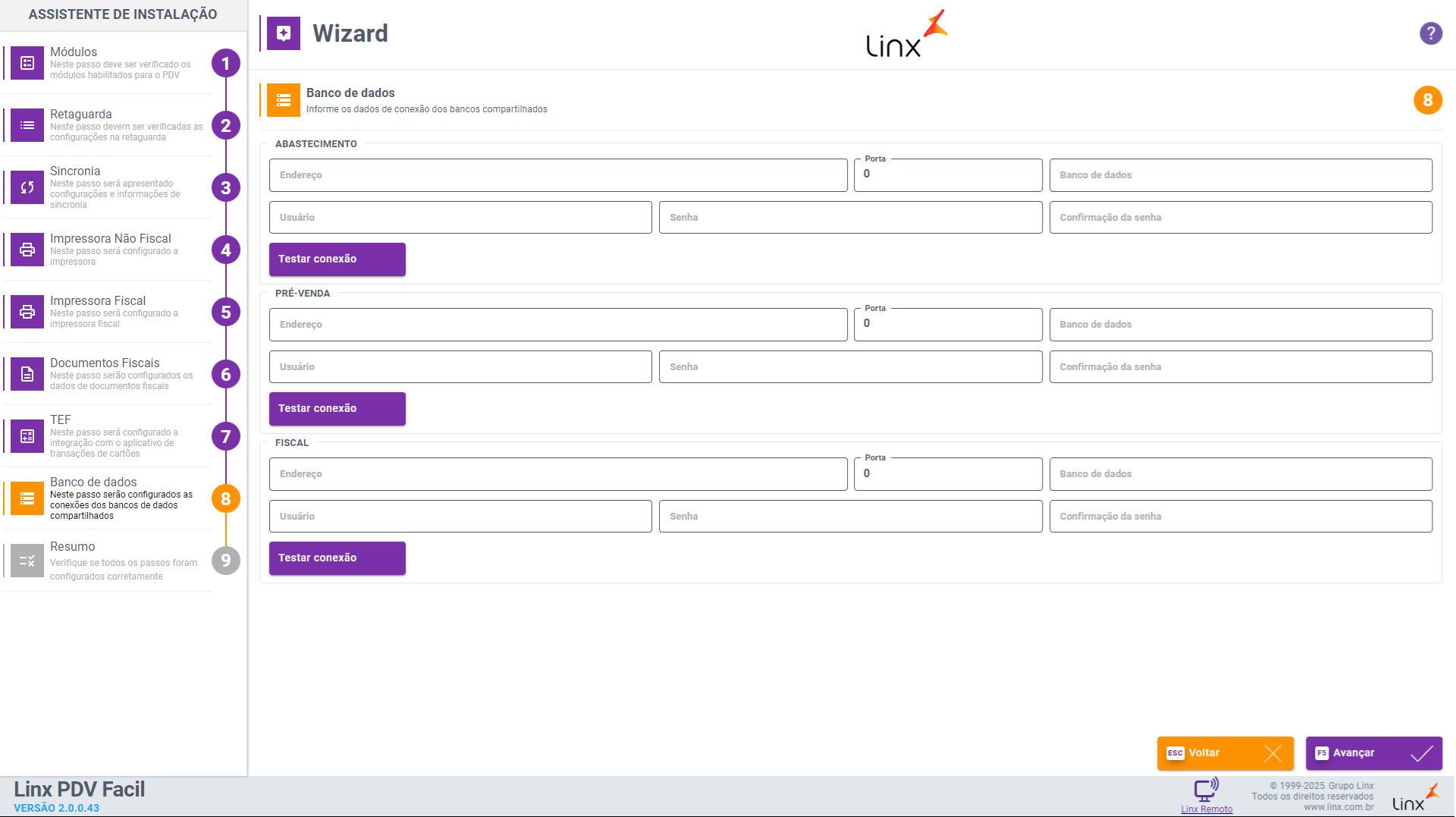Click the Módulos step icon
Image resolution: width=1456 pixels, height=817 pixels.
(27, 63)
